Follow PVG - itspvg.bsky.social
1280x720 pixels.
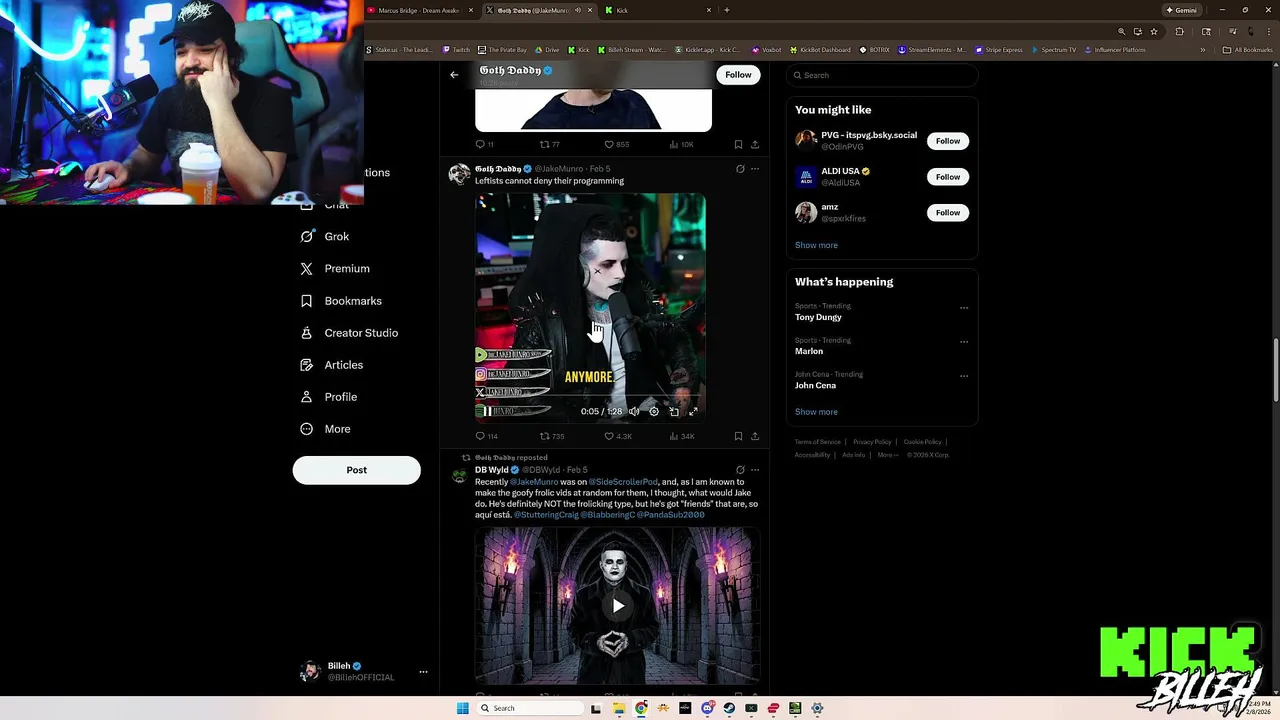948,141
